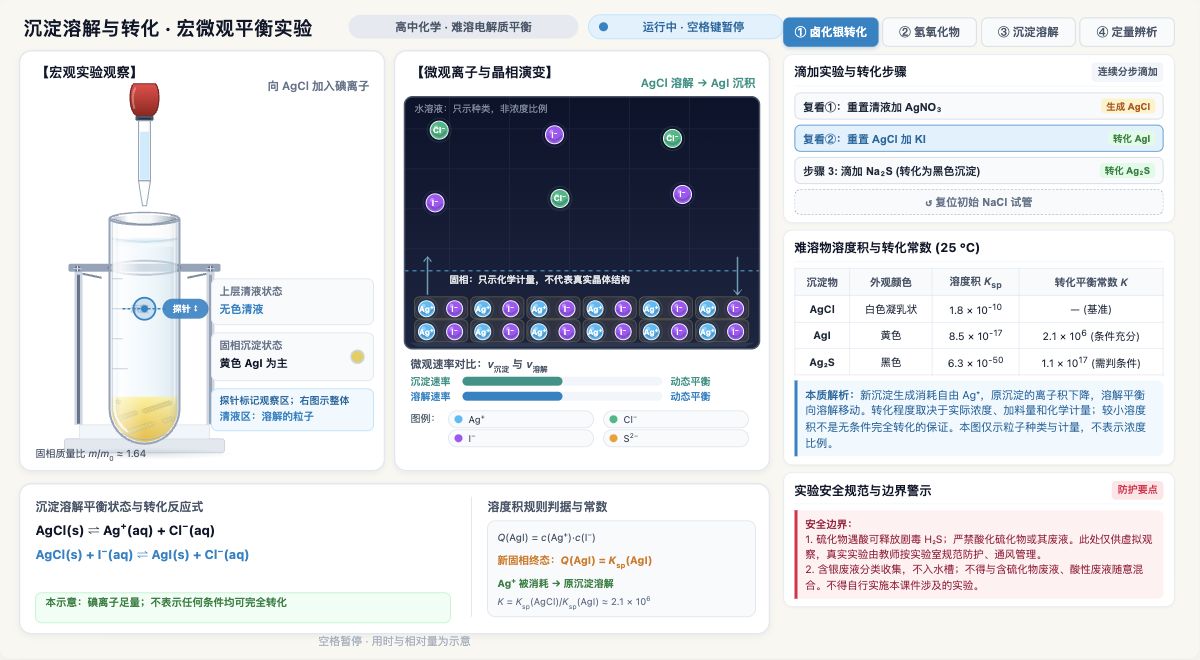The height and width of the screenshot is (660, 1200).
Task: Click the Ag₂S row name cell
Action: tap(822, 362)
